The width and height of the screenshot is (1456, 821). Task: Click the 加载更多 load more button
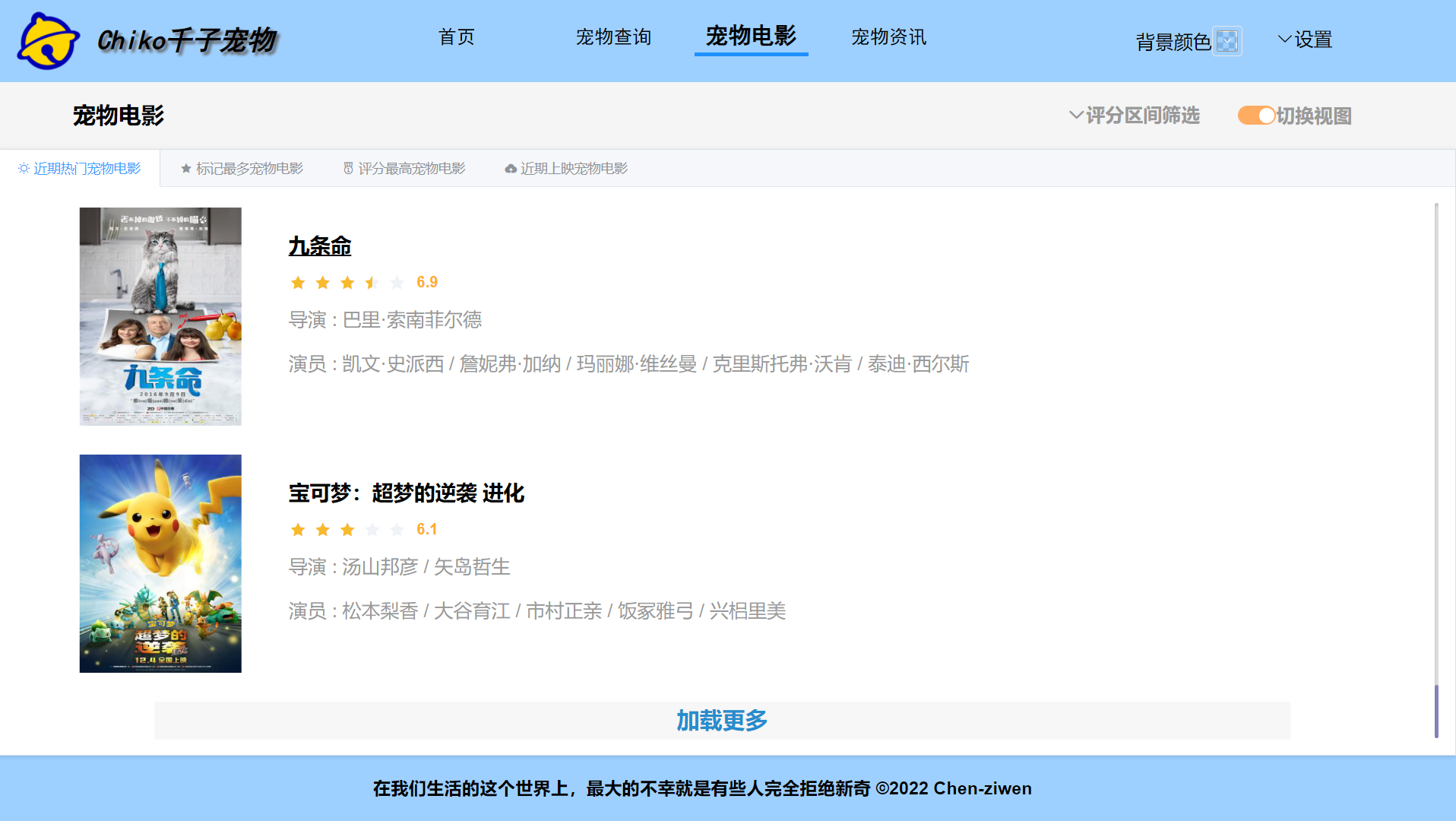720,720
